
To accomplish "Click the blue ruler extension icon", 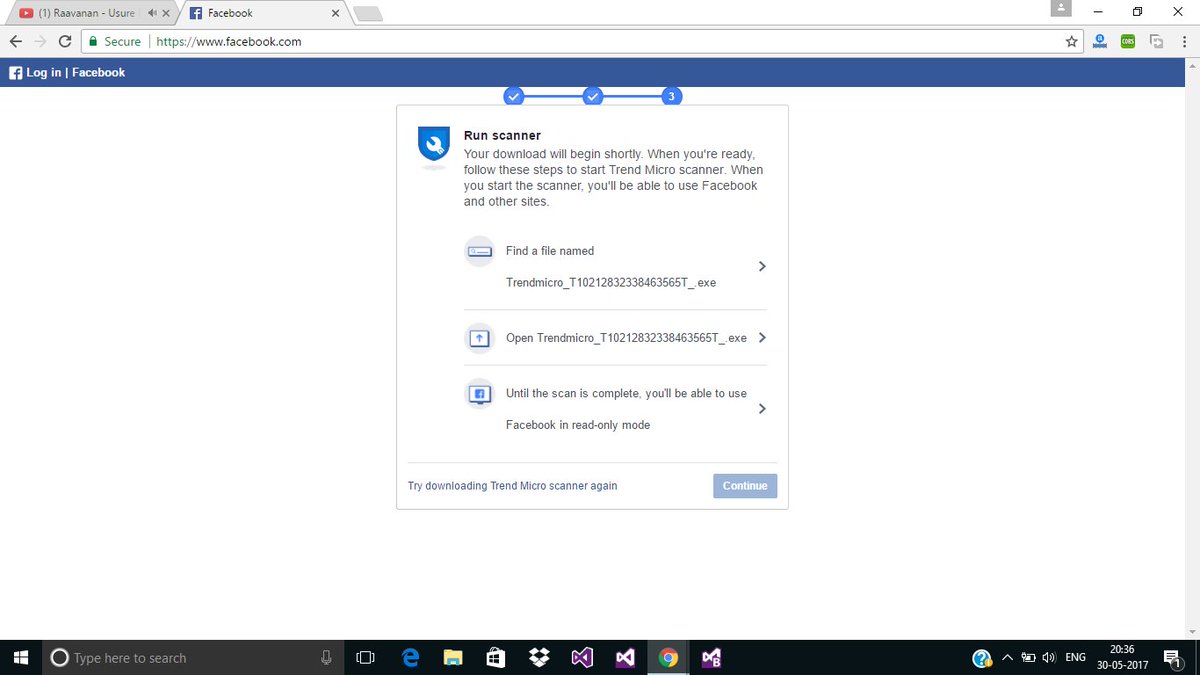I will coord(1100,41).
